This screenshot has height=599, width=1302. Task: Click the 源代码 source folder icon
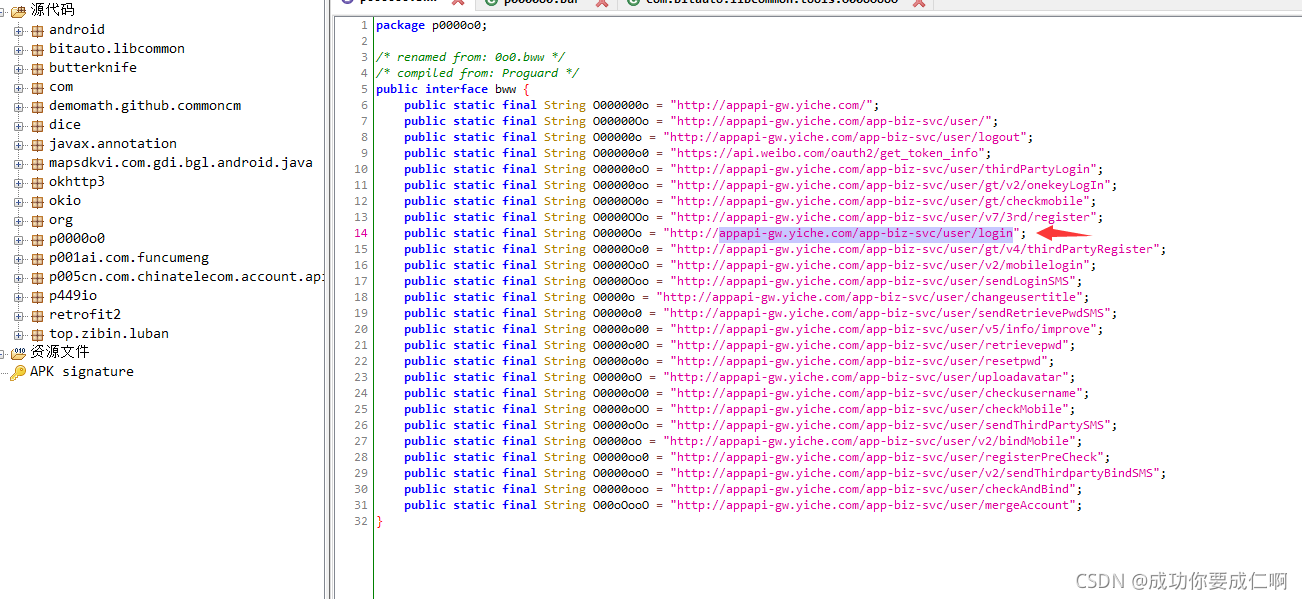point(18,11)
